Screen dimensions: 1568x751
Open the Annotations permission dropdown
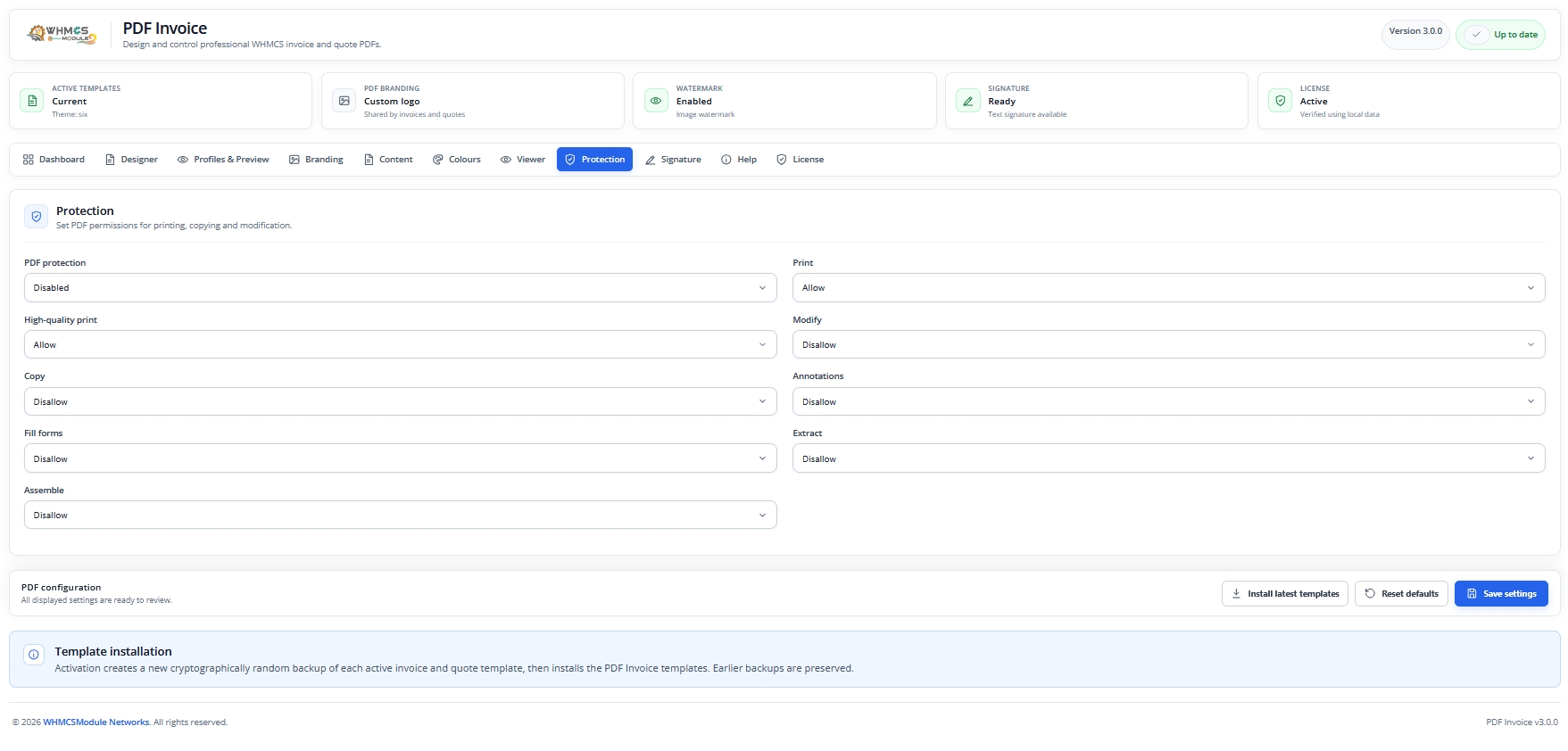coord(1169,402)
